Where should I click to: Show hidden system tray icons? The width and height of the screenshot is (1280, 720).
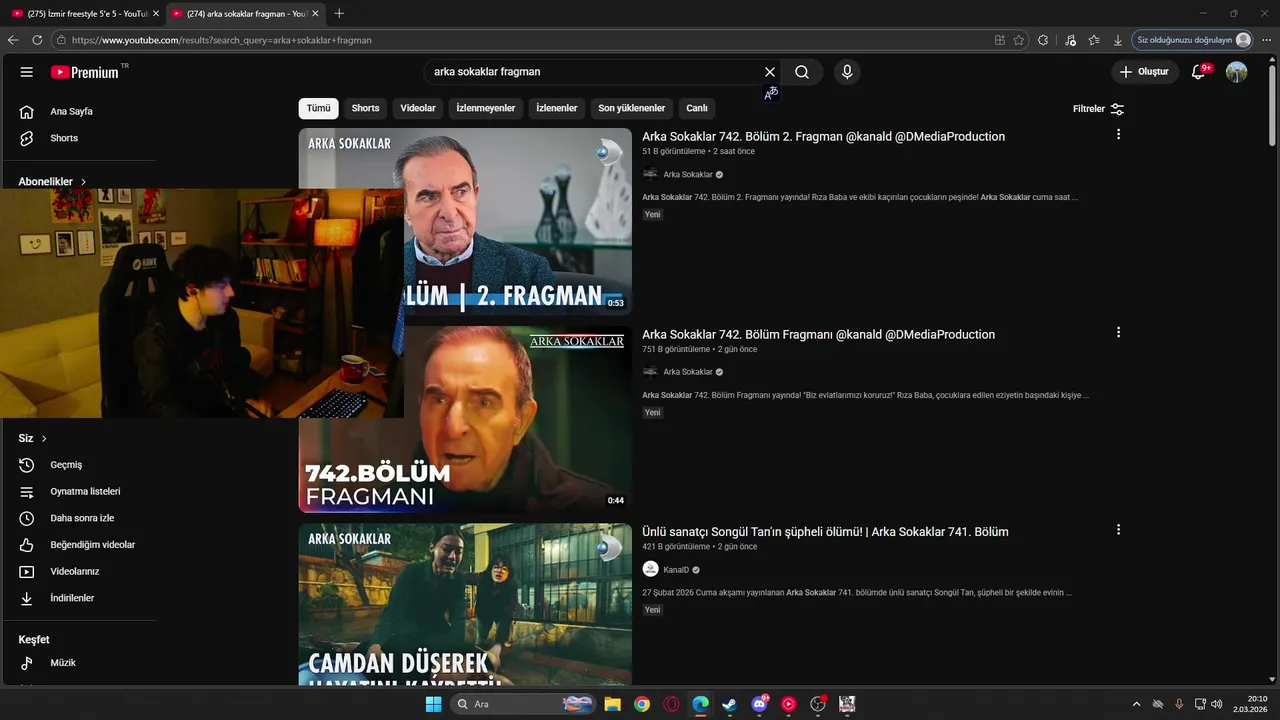pyautogui.click(x=1136, y=704)
